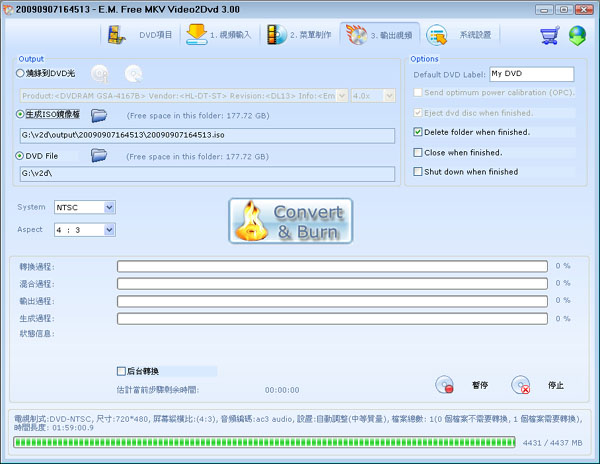Minimize the Video2Dvd window
The width and height of the screenshot is (600, 464).
[x=543, y=10]
